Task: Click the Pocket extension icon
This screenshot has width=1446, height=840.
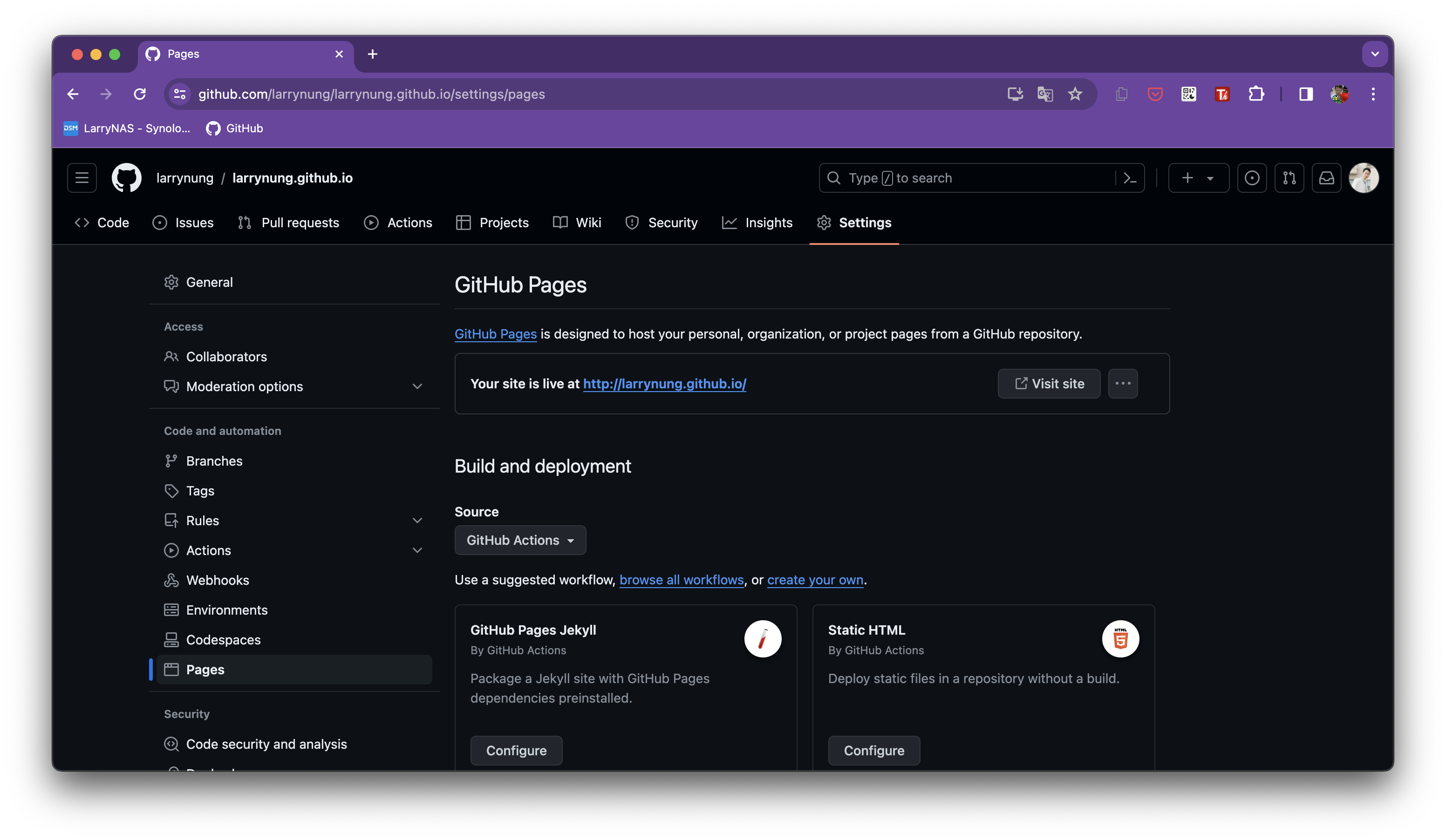Action: tap(1154, 94)
